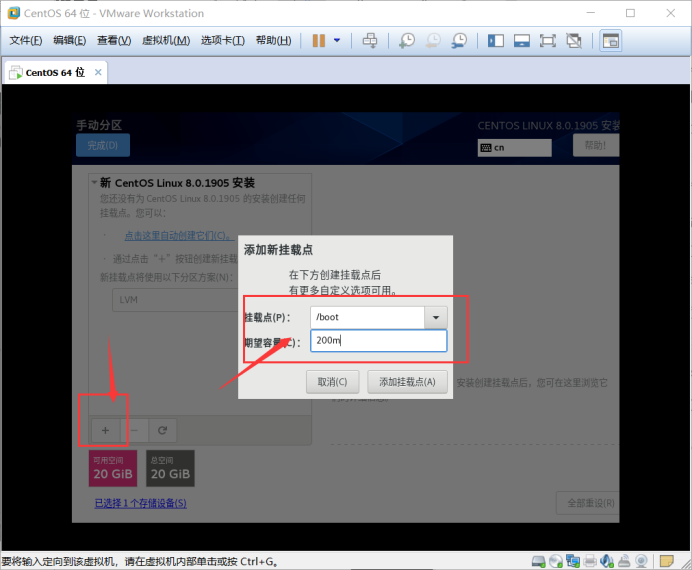Open the mount point dropdown arrow
This screenshot has width=692, height=570.
[x=436, y=318]
